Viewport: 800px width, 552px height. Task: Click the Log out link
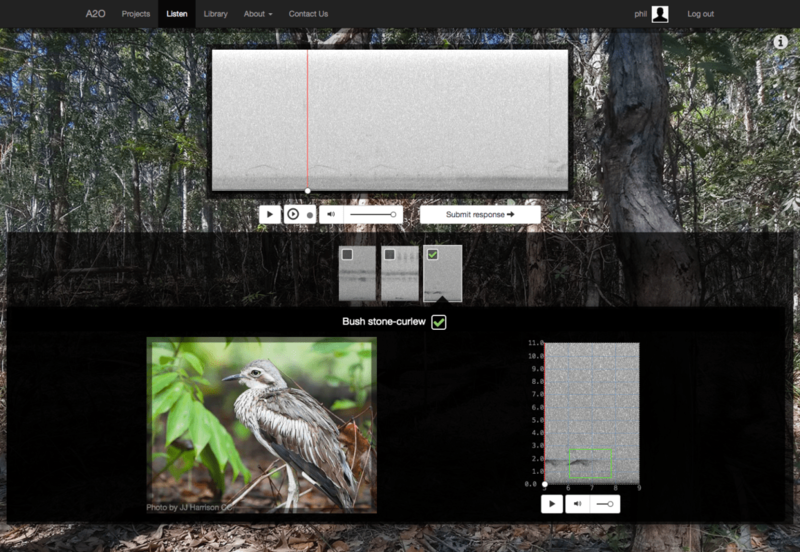pyautogui.click(x=700, y=14)
